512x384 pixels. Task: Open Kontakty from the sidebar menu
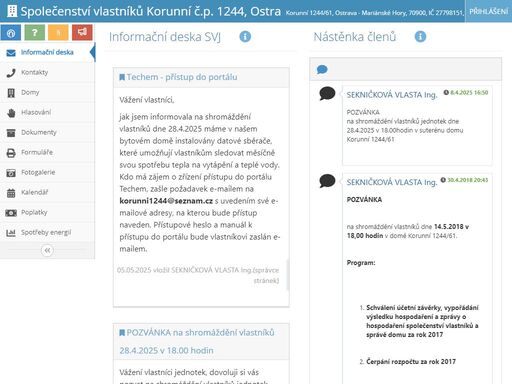[x=47, y=72]
